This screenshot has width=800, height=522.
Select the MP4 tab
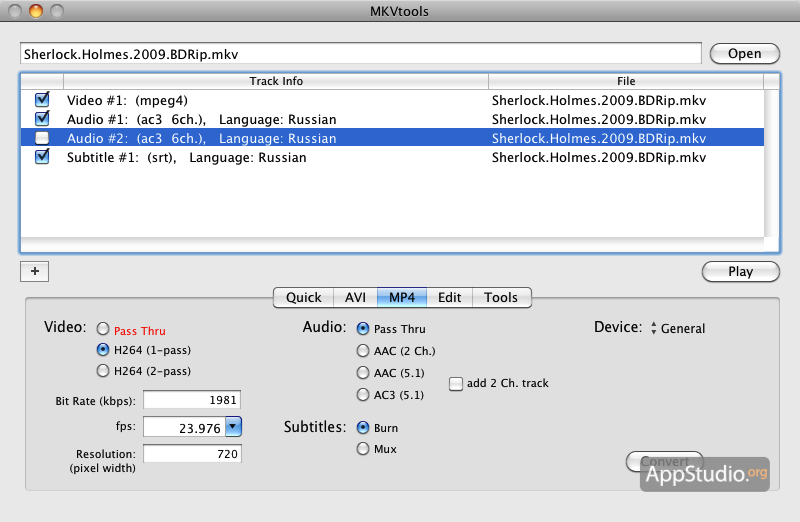point(402,297)
